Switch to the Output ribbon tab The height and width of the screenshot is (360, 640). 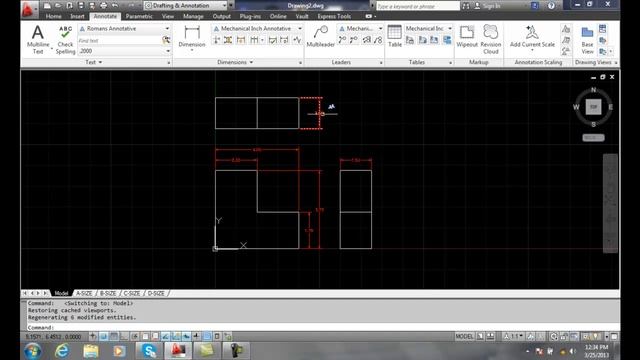tap(222, 16)
